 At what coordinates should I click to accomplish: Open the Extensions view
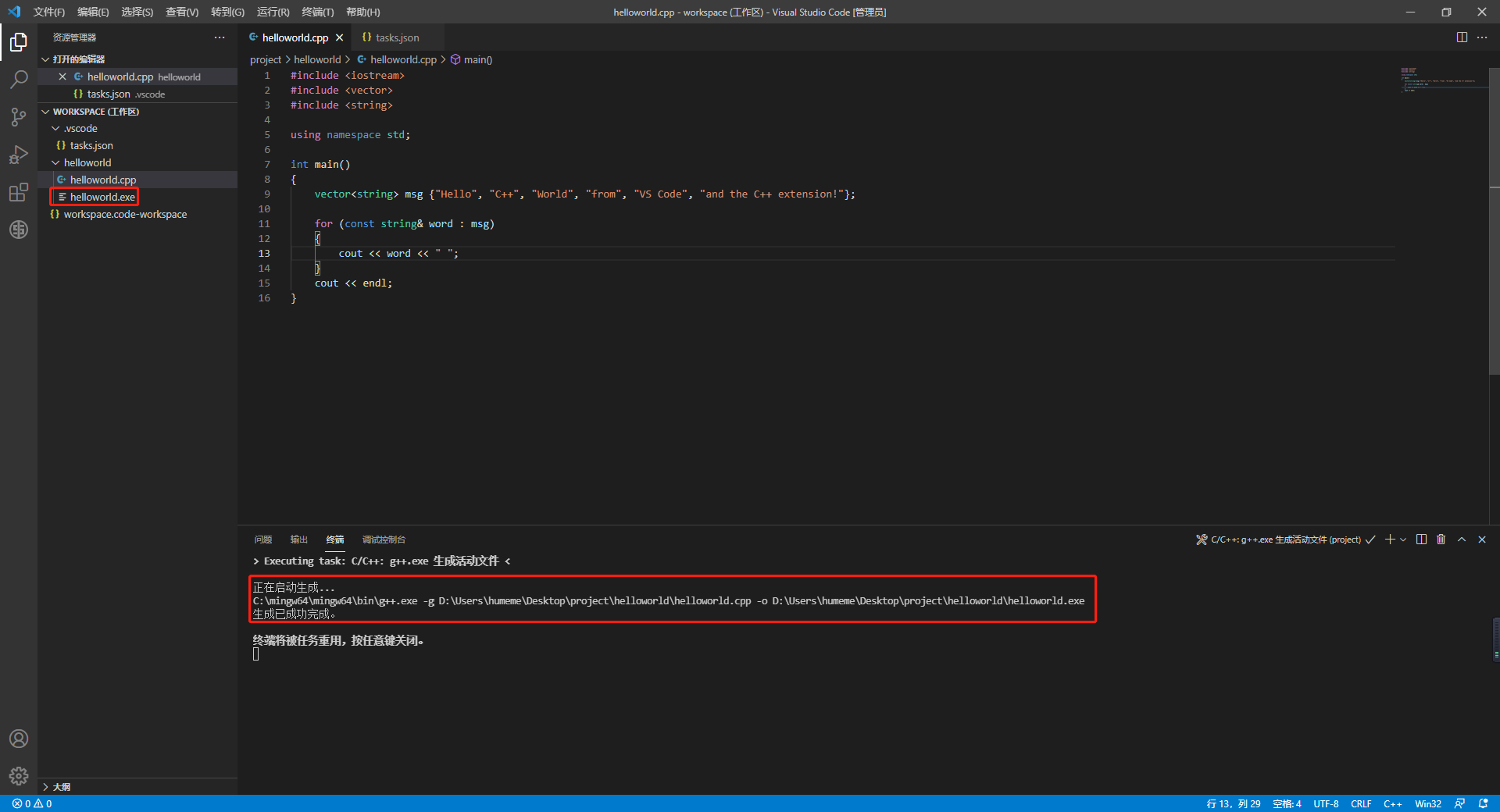coord(19,192)
